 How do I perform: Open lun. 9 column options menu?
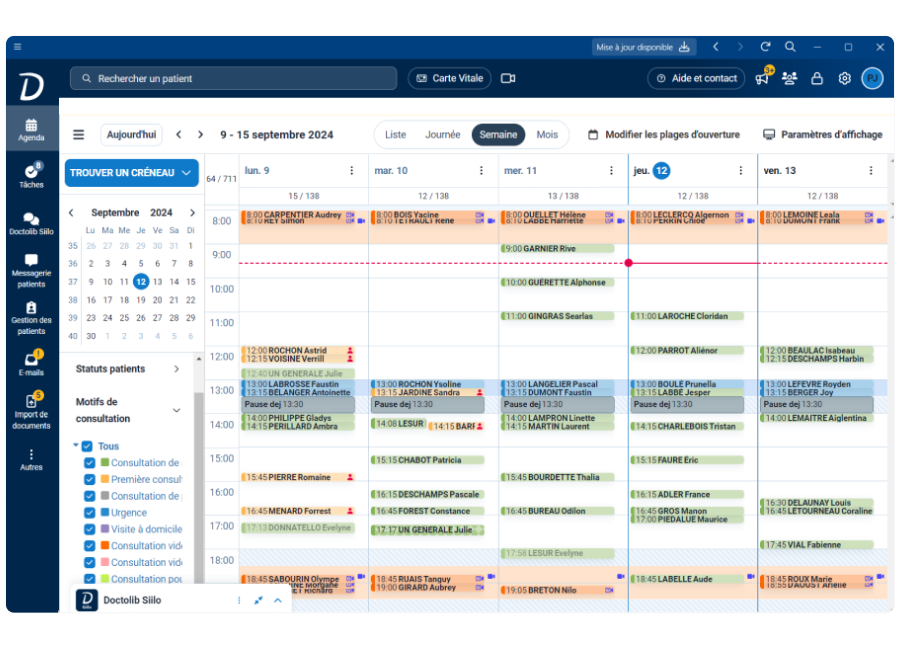pyautogui.click(x=352, y=170)
